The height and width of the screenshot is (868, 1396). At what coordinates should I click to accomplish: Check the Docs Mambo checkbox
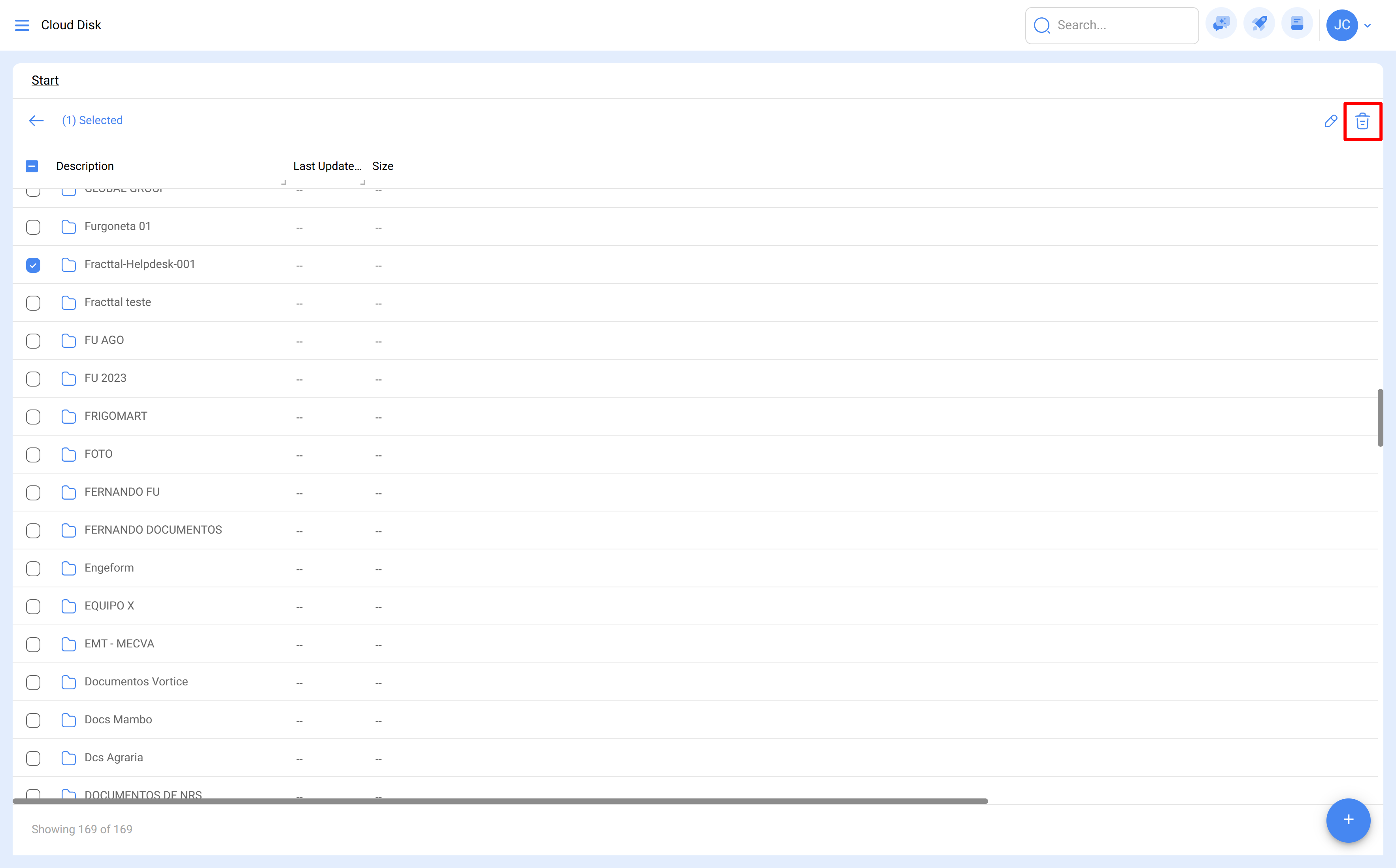pos(33,720)
